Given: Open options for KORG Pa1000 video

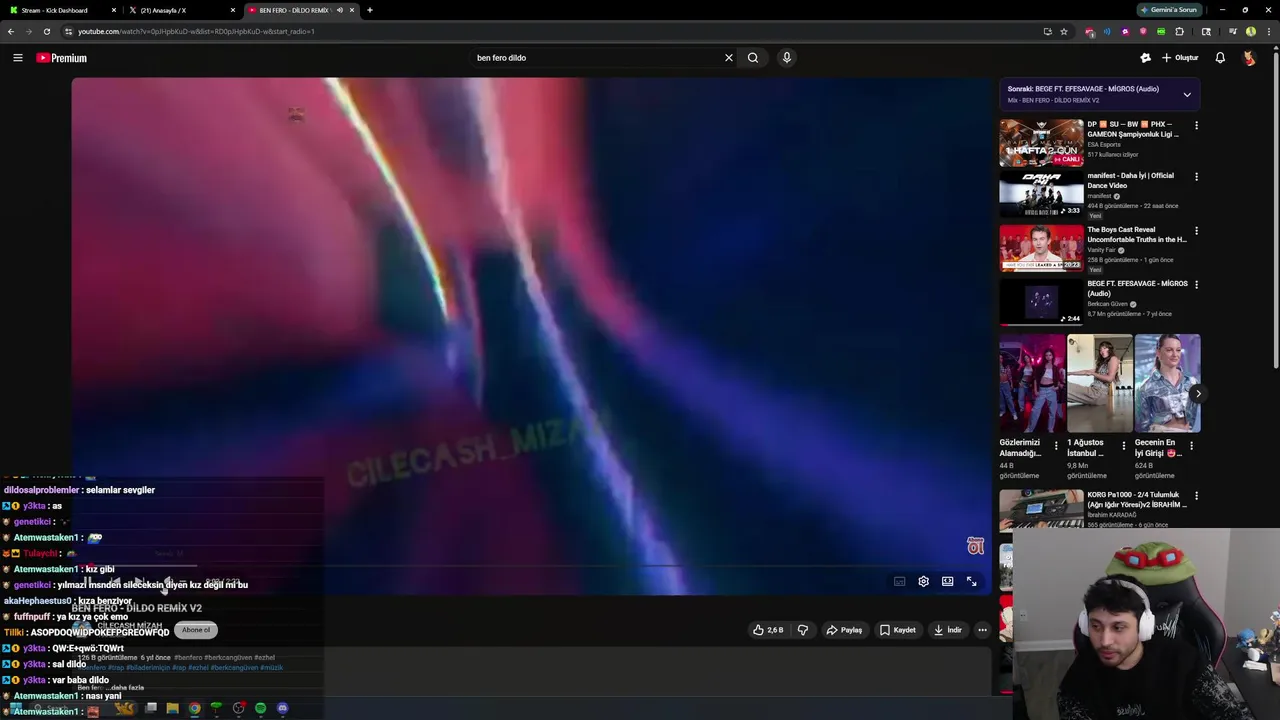Looking at the screenshot, I should 1196,496.
